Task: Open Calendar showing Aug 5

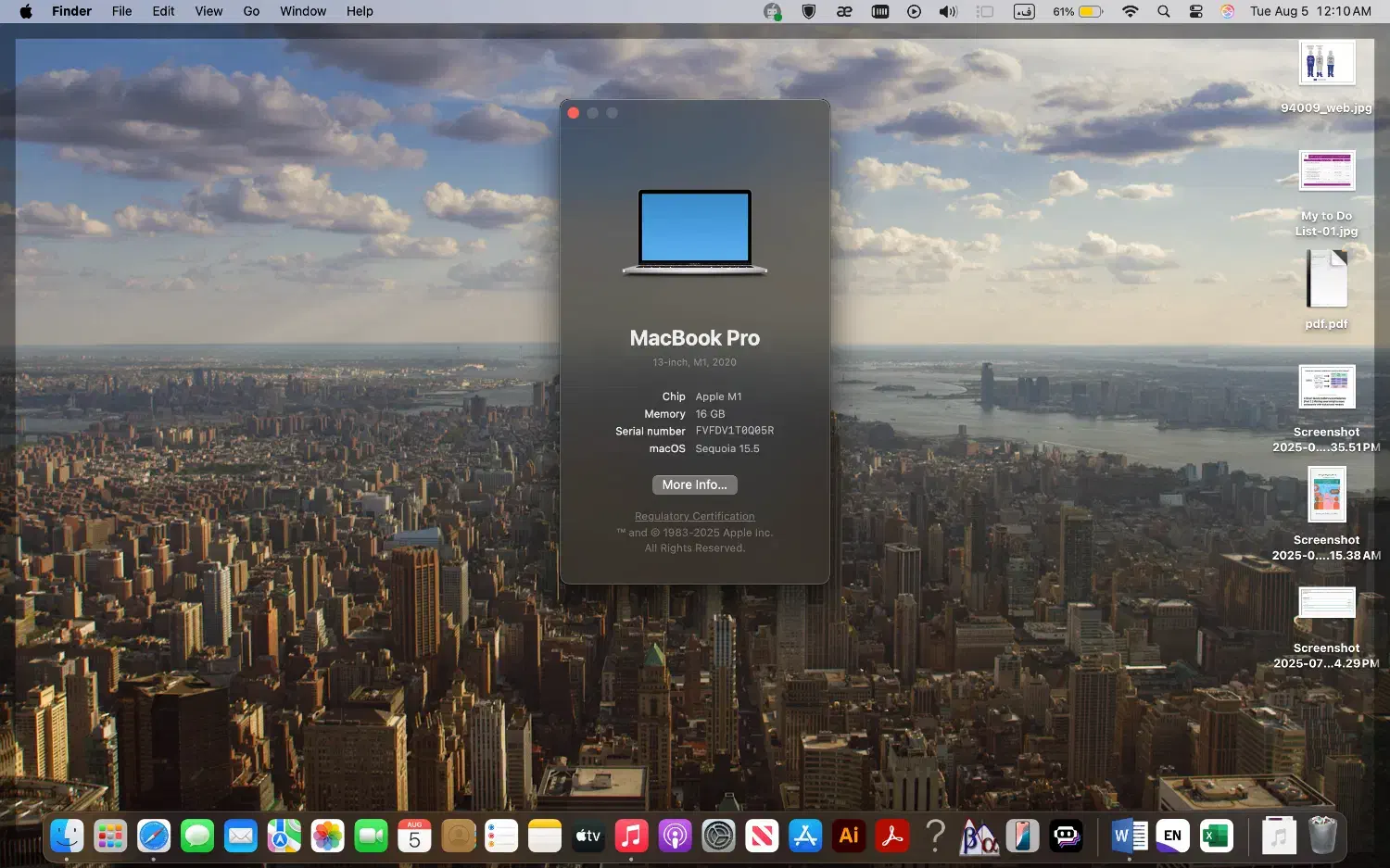Action: point(414,837)
